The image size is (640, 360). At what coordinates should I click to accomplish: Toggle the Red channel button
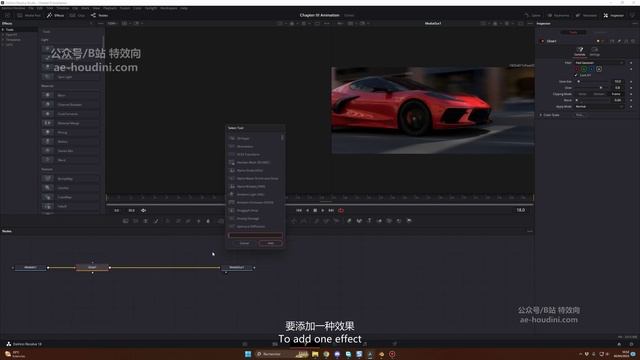[x=577, y=69]
